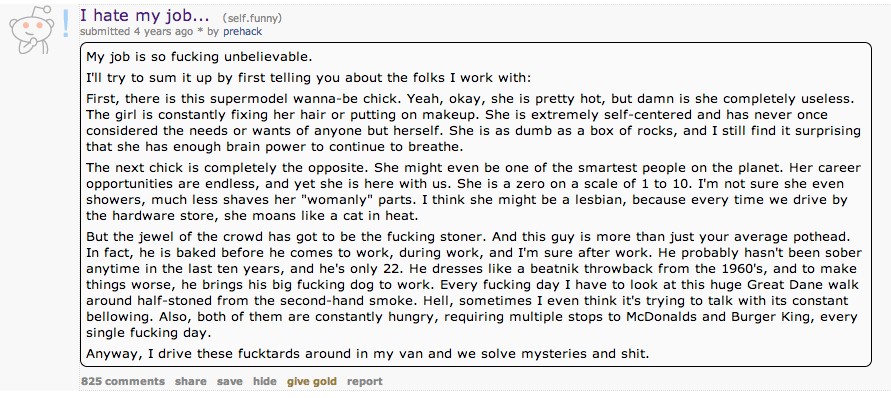This screenshot has height=398, width=891.
Task: Click the edited asterisk after the timestamp
Action: (200, 31)
